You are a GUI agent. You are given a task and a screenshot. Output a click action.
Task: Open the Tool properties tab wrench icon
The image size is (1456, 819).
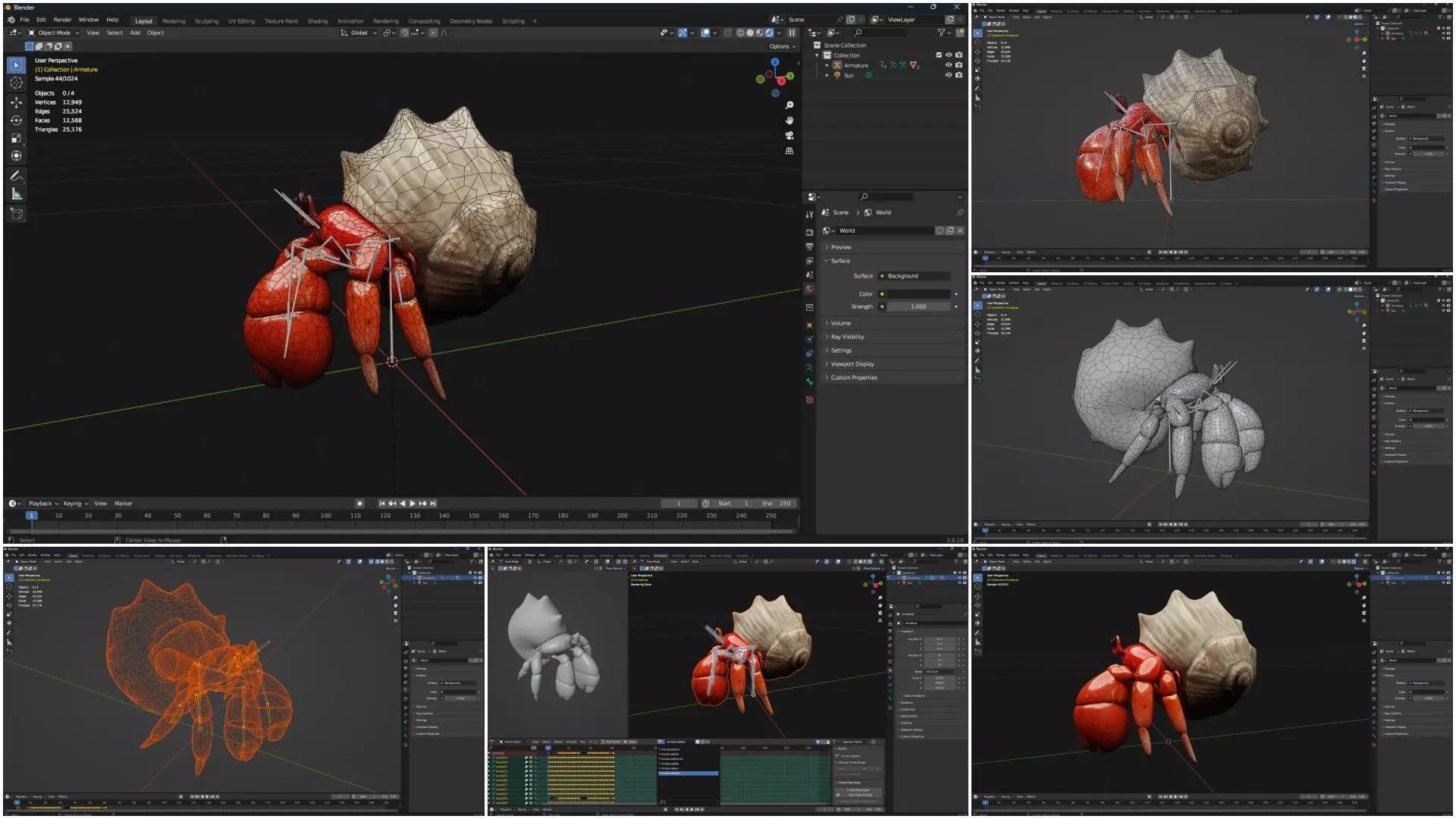coord(809,215)
